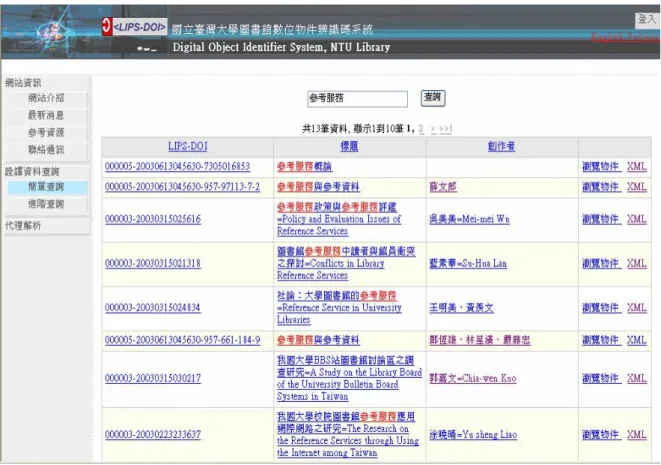Open DOI 000003-20030315024834

pyautogui.click(x=153, y=308)
